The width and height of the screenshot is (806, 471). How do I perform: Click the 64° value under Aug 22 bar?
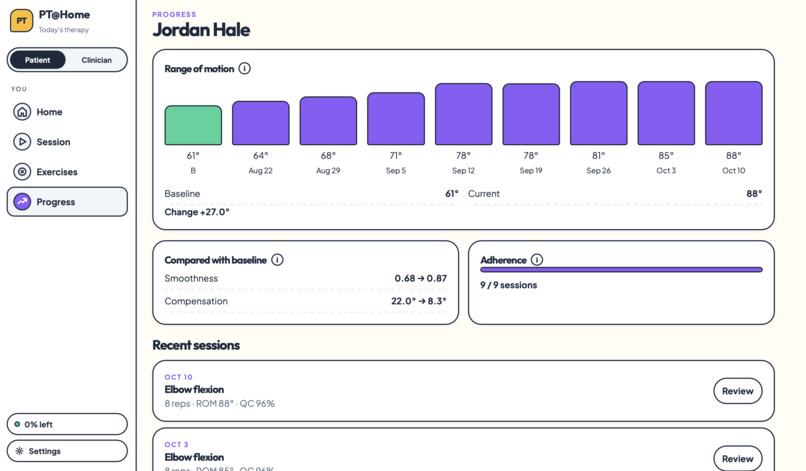261,155
